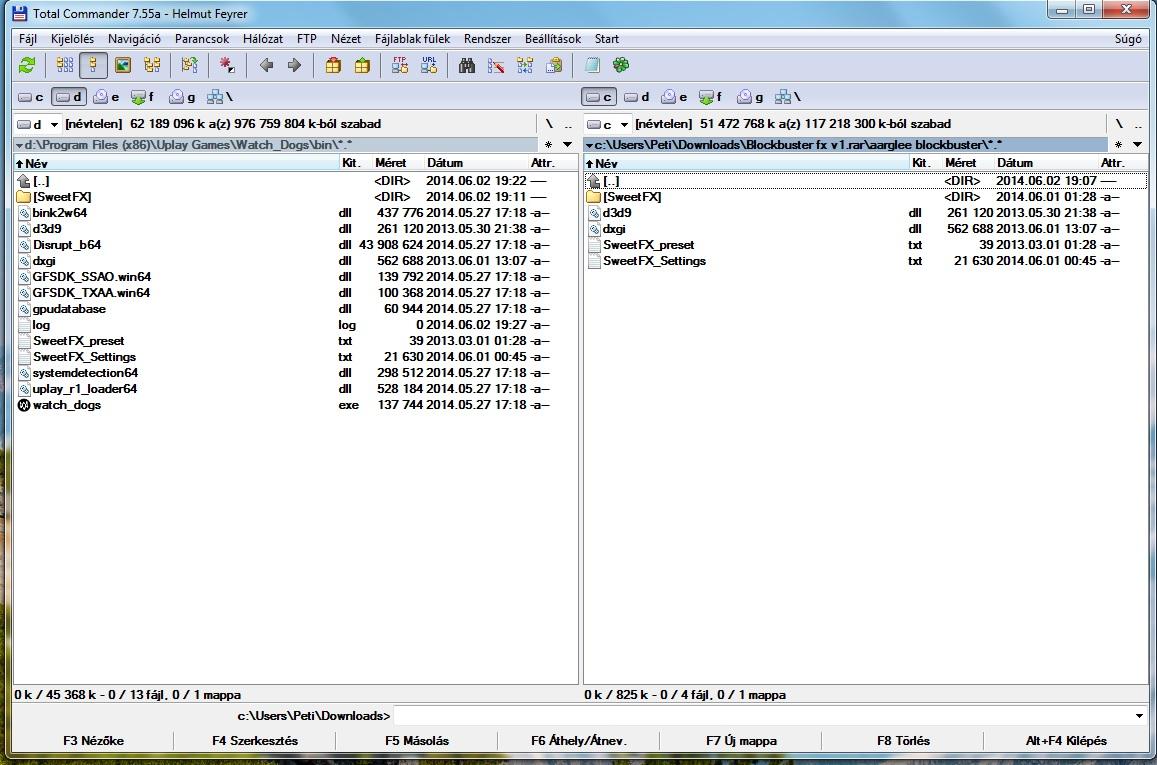Go up using the right panel '..' button
Image resolution: width=1157 pixels, height=765 pixels.
coord(1138,124)
